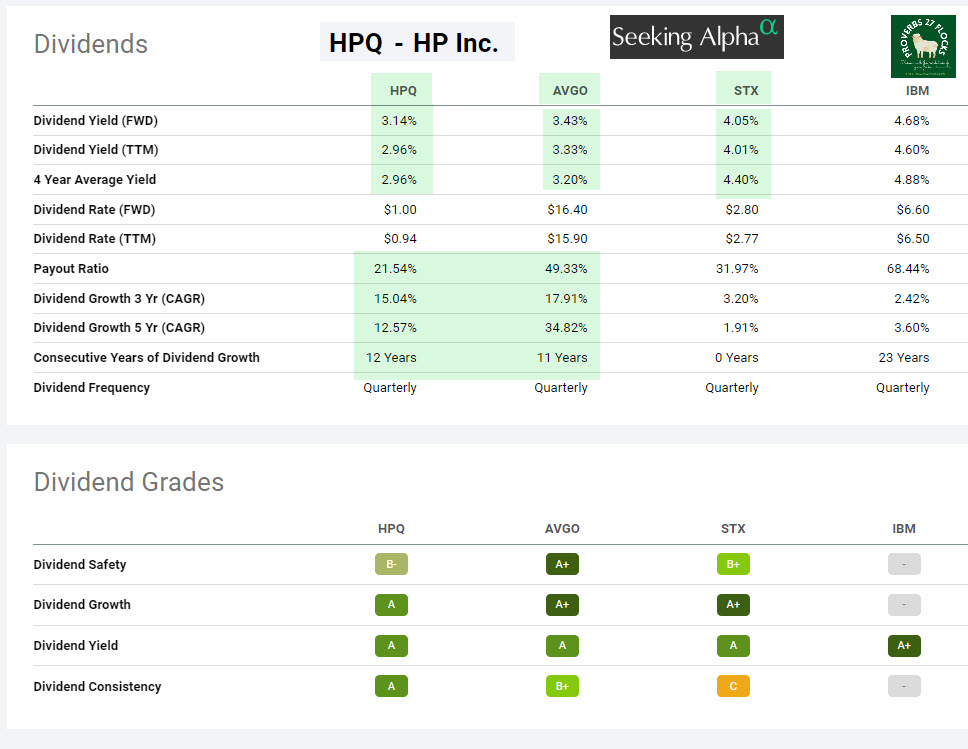Click IBM's A+ Dividend Yield grade badge
Image resolution: width=968 pixels, height=749 pixels.
[904, 645]
